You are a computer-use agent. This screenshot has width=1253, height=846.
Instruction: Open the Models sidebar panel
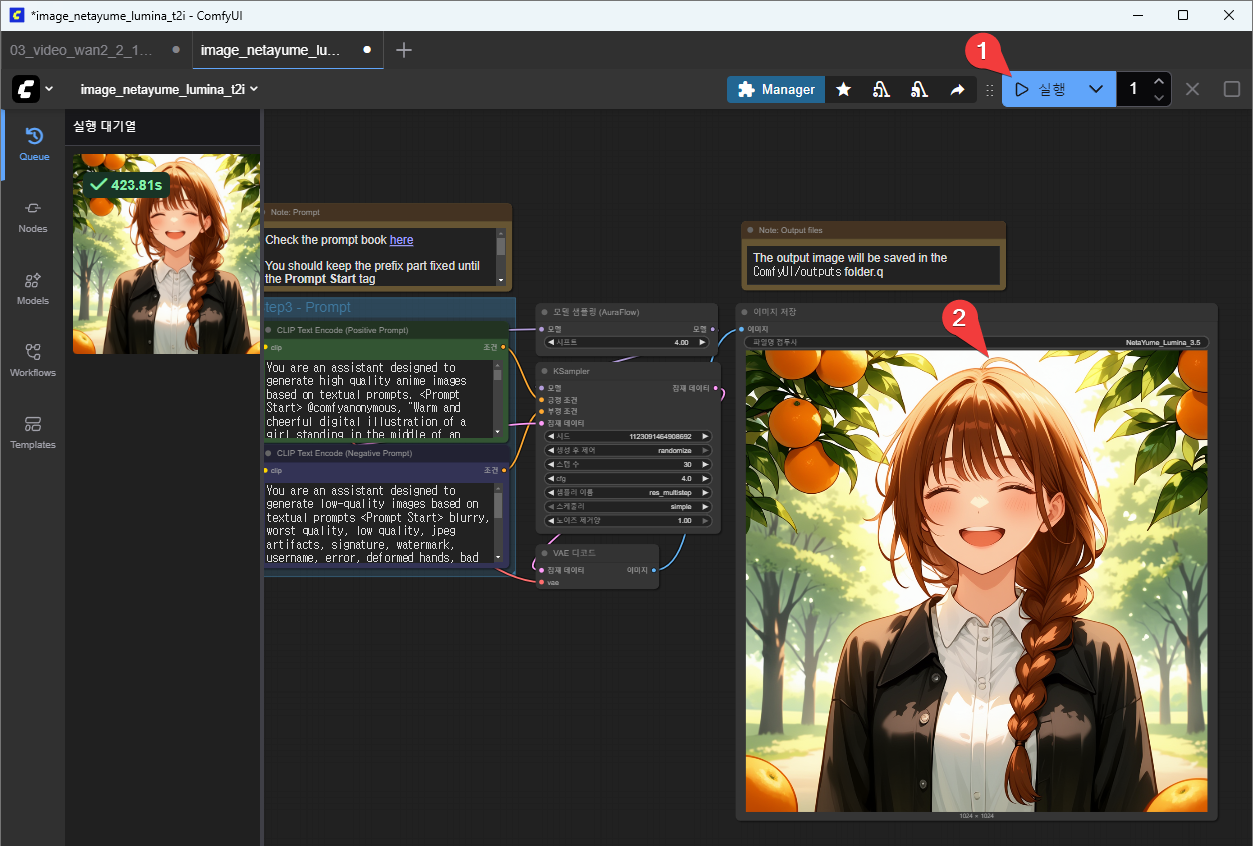pyautogui.click(x=33, y=288)
